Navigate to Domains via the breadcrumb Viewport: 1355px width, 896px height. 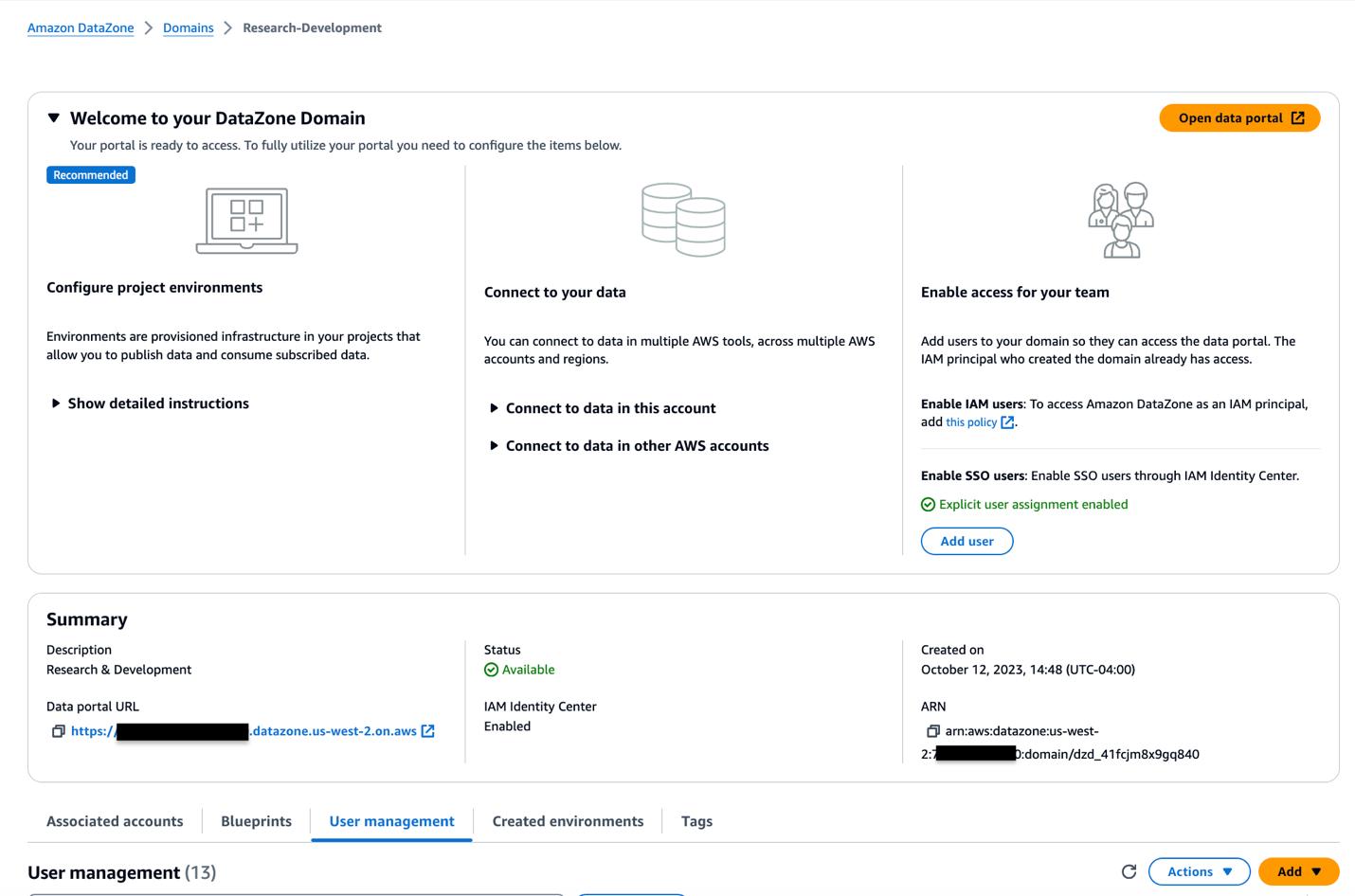point(188,27)
